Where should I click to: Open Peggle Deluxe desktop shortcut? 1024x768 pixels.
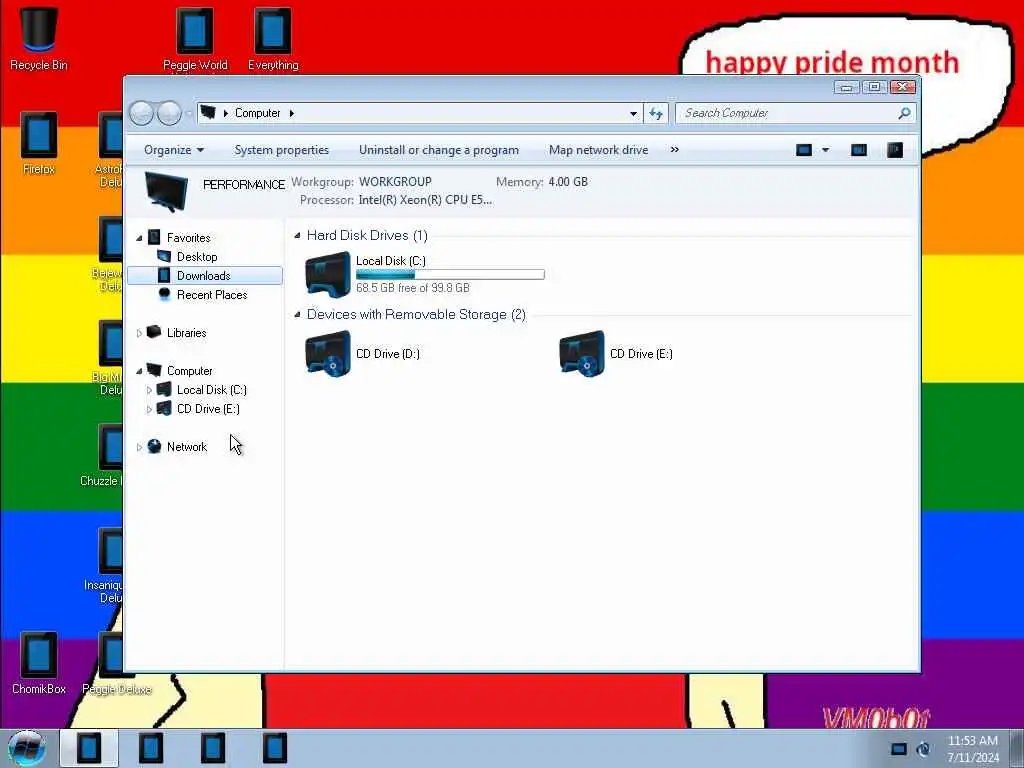117,662
